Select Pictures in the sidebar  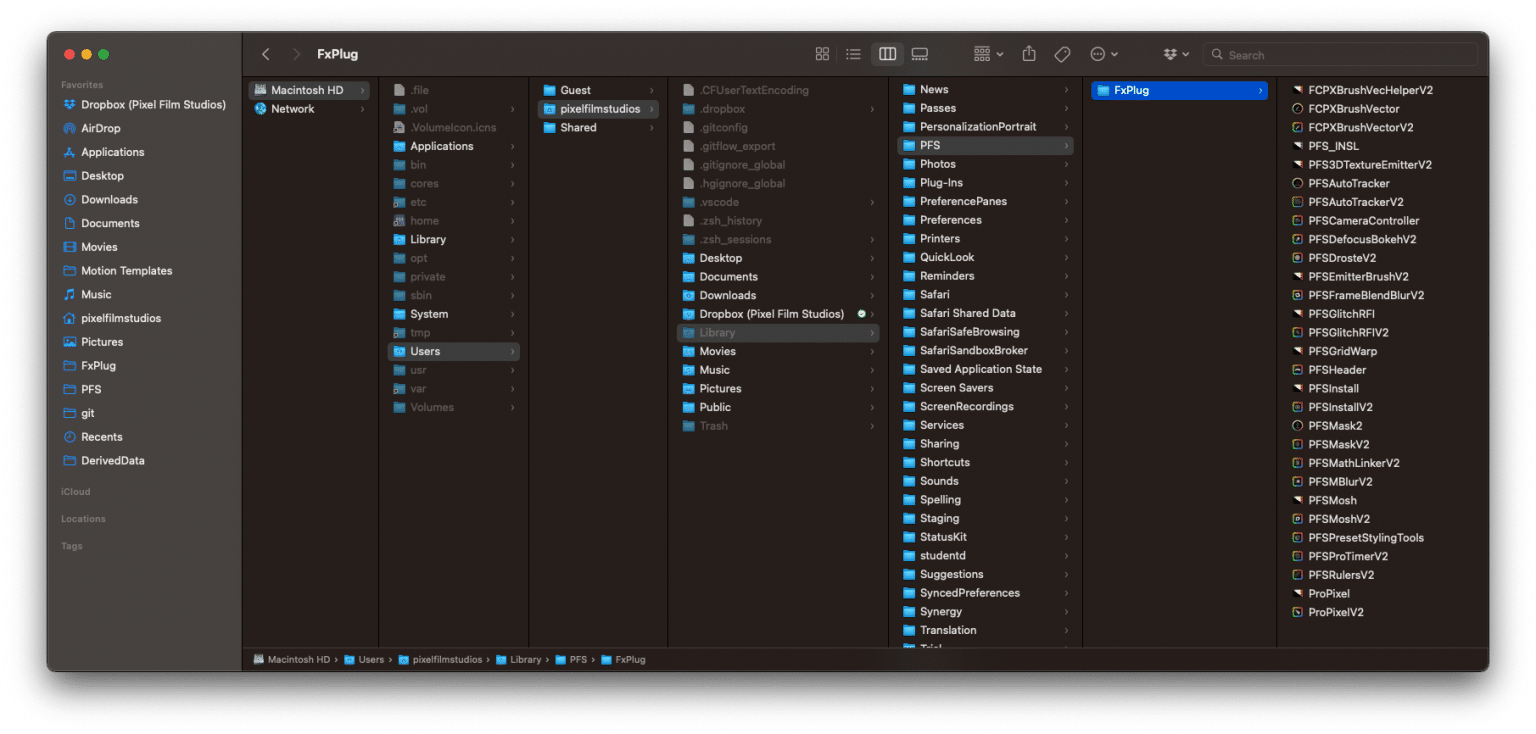93,342
